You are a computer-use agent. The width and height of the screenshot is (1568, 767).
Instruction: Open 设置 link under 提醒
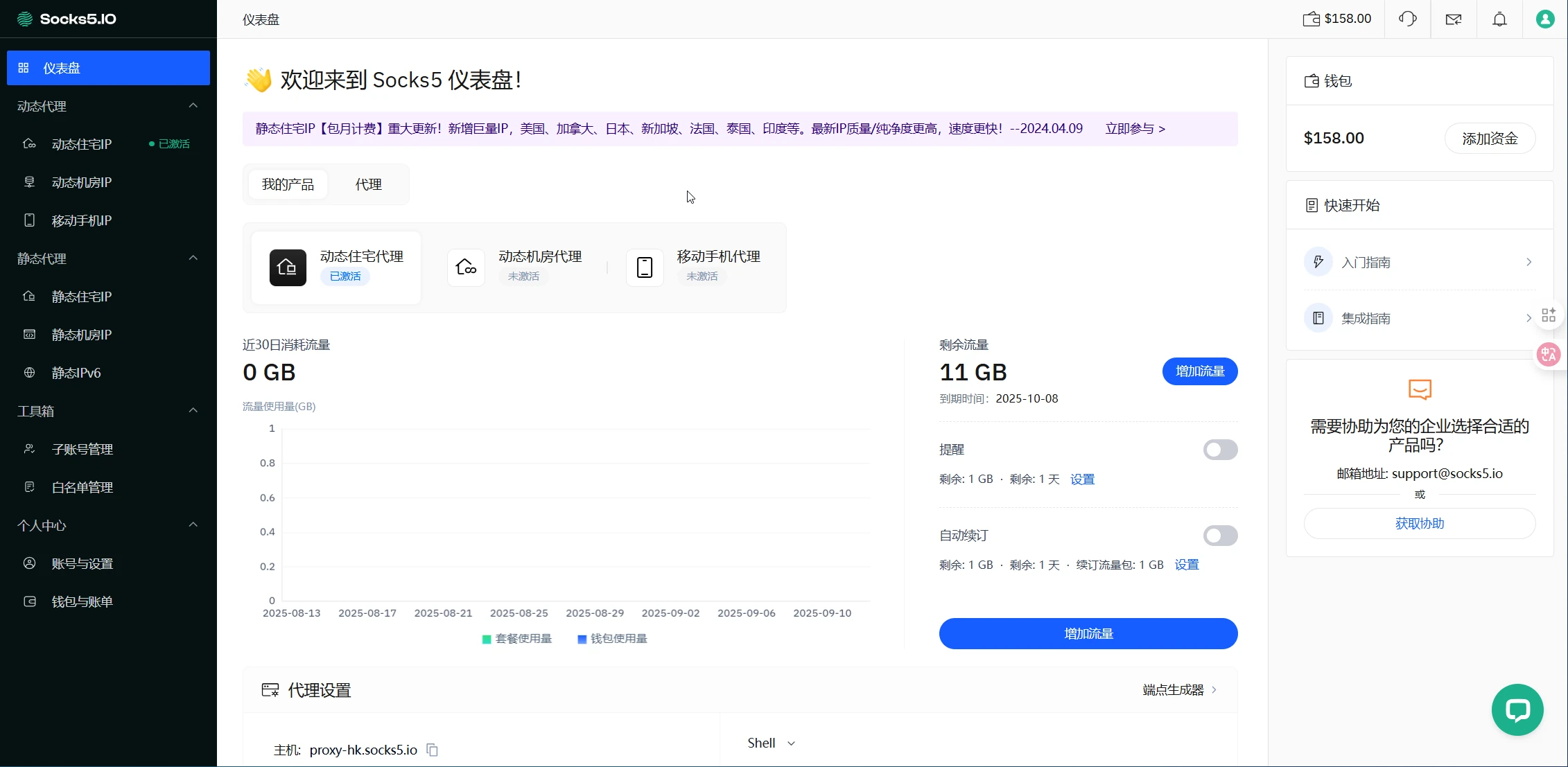(1082, 479)
